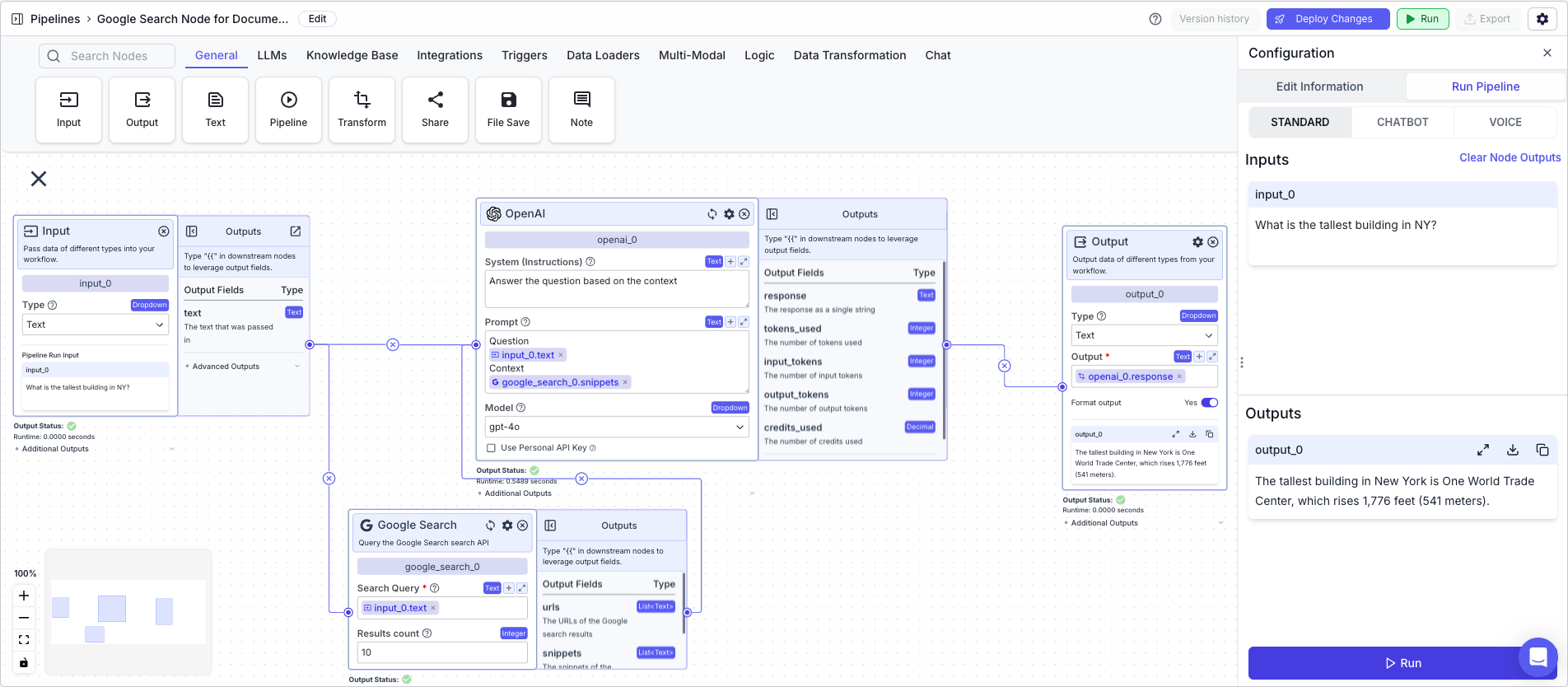Add an Input node from toolbar
Image resolution: width=1568 pixels, height=687 pixels.
pyautogui.click(x=68, y=110)
